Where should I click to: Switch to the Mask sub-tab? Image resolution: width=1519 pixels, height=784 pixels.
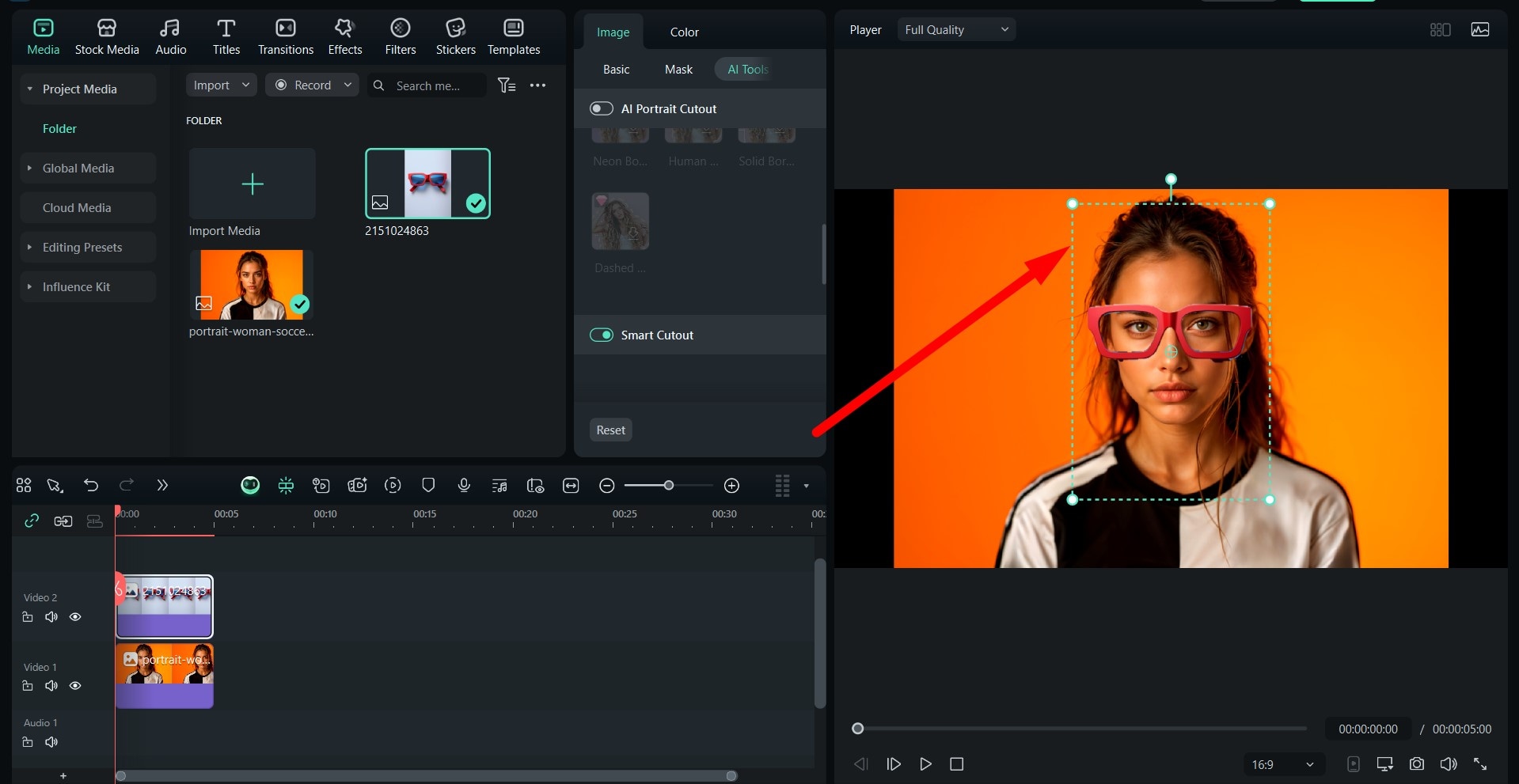click(678, 69)
